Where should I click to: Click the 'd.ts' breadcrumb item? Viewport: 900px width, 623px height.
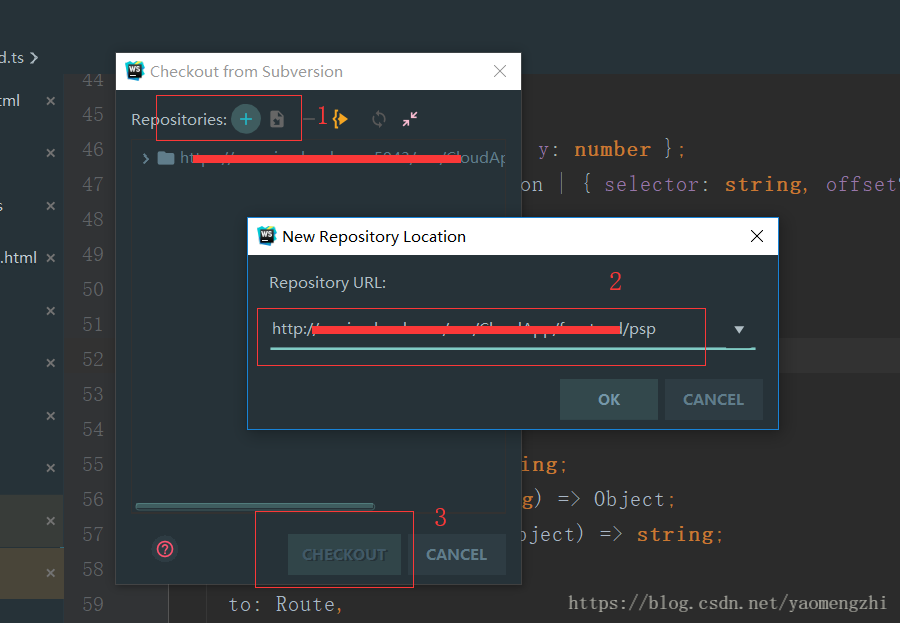(12, 57)
